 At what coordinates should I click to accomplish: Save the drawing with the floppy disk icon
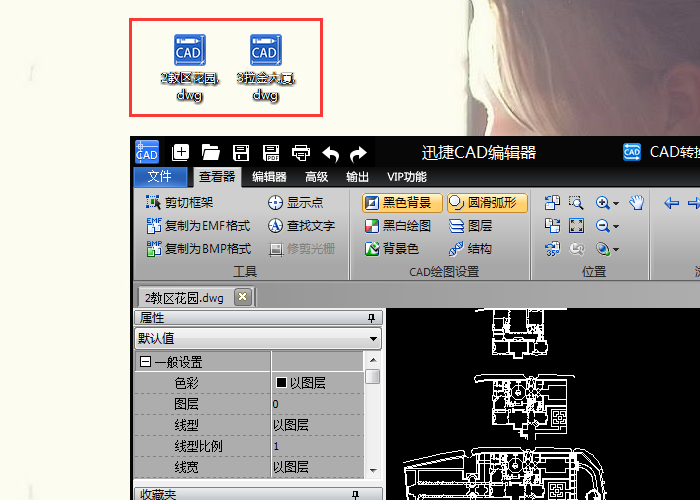coord(241,153)
